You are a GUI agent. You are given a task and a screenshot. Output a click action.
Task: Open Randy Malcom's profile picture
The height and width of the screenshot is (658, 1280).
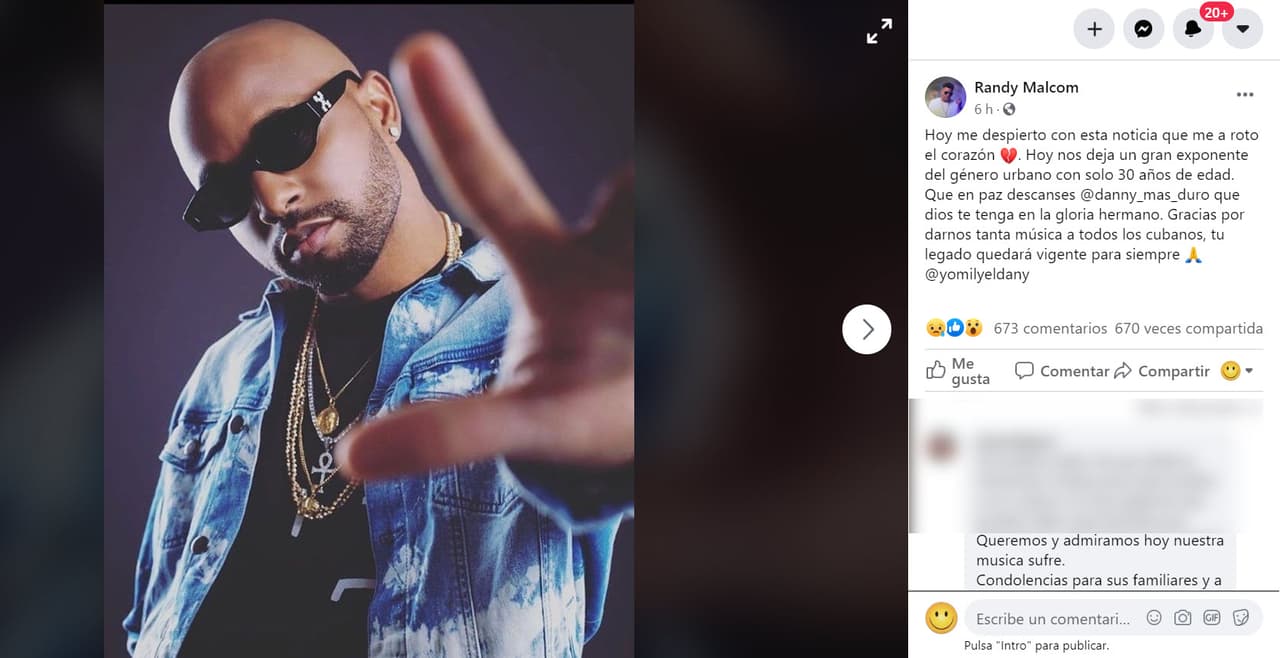[x=945, y=96]
